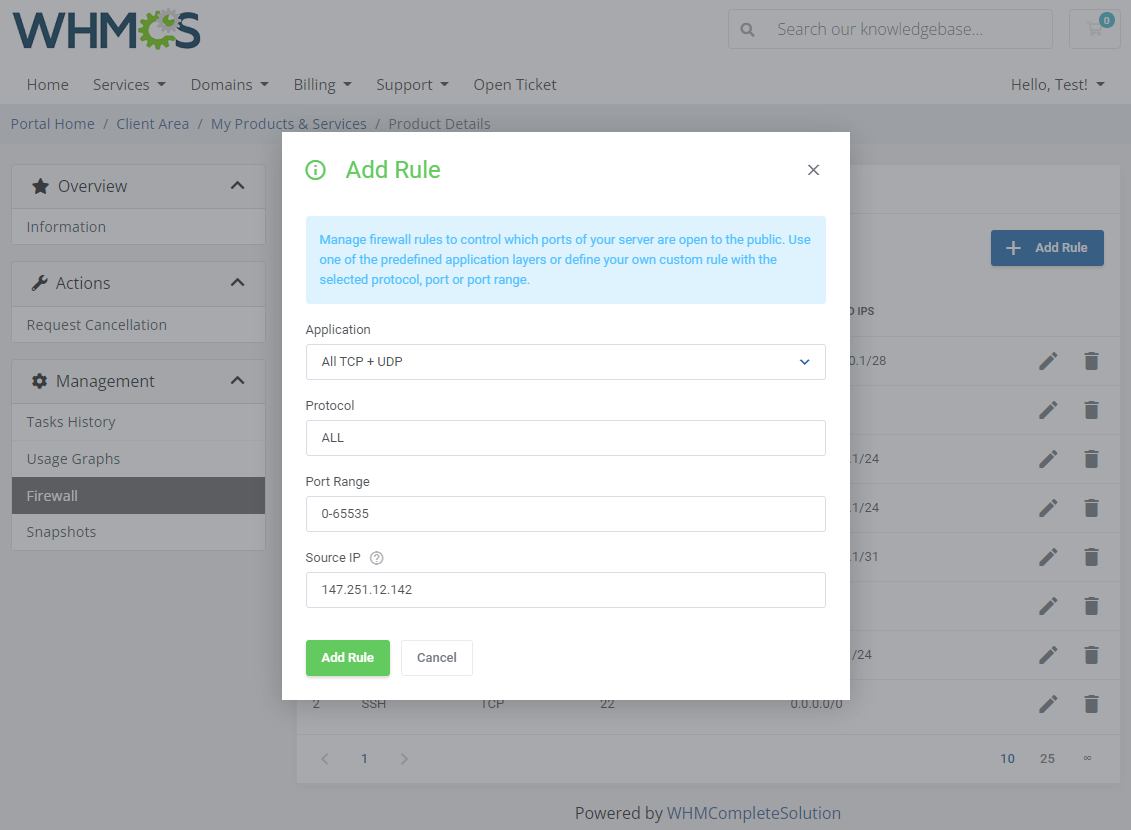Viewport: 1131px width, 830px height.
Task: Click the Source IP input field
Action: 565,590
